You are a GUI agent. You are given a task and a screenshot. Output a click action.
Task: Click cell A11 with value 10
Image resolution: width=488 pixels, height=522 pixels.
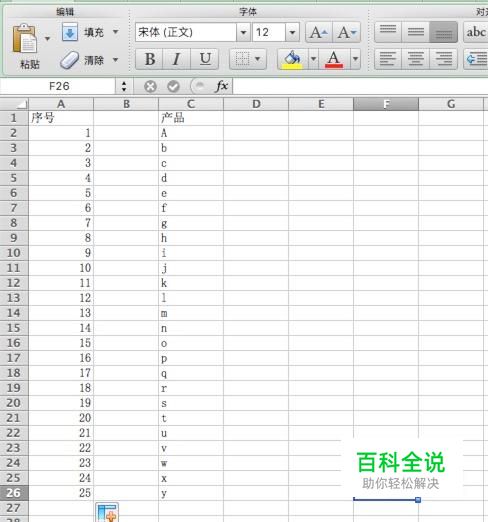click(x=61, y=268)
